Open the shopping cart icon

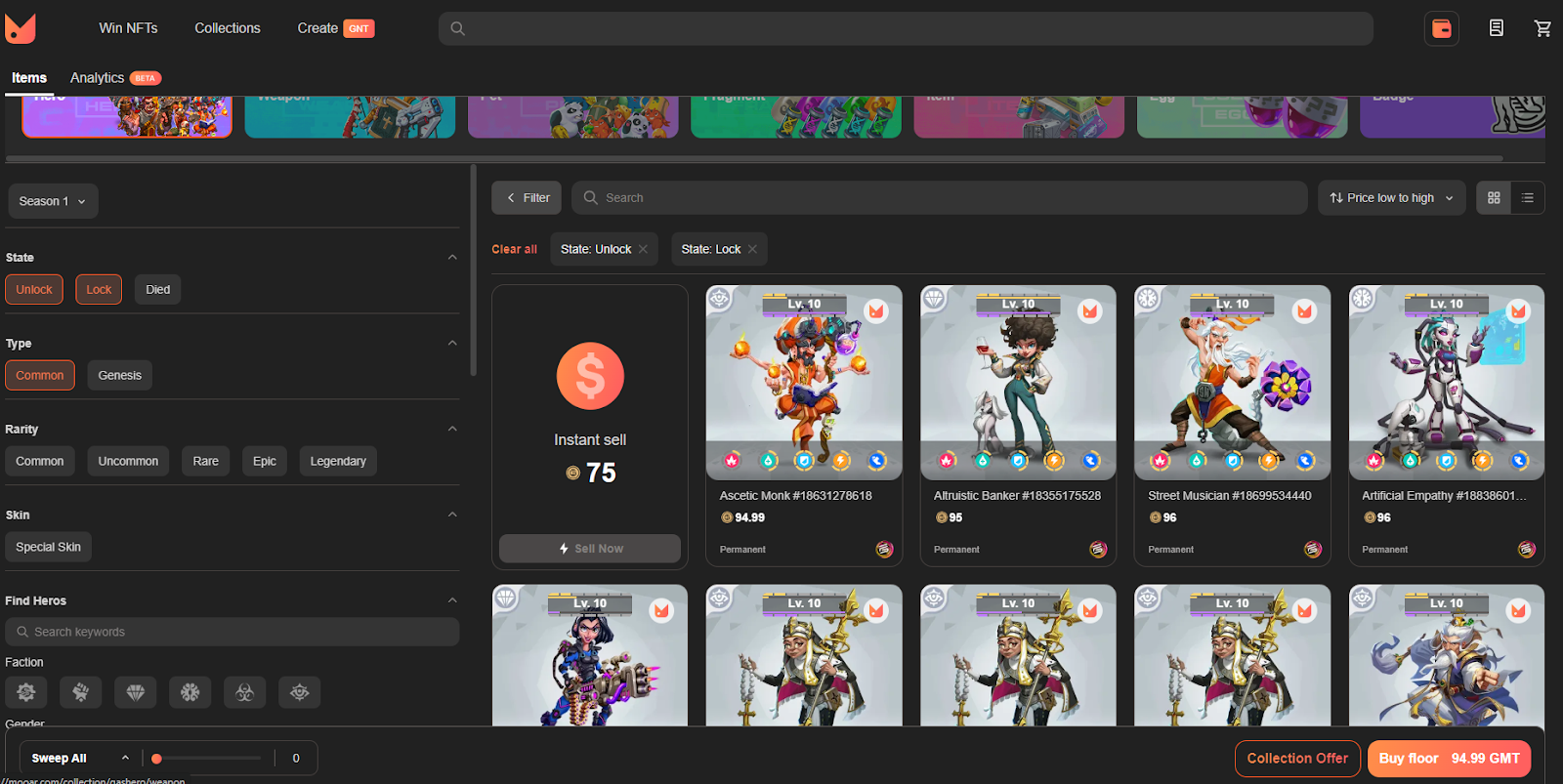pos(1542,28)
